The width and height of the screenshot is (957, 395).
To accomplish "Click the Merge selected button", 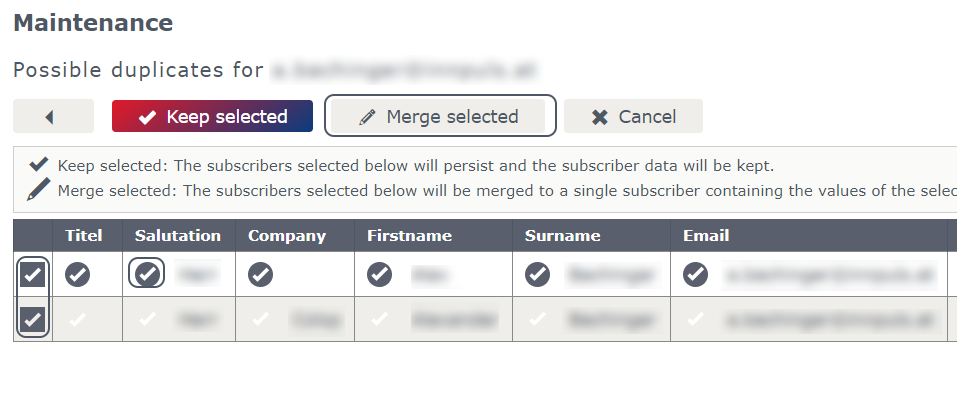I will pos(440,116).
